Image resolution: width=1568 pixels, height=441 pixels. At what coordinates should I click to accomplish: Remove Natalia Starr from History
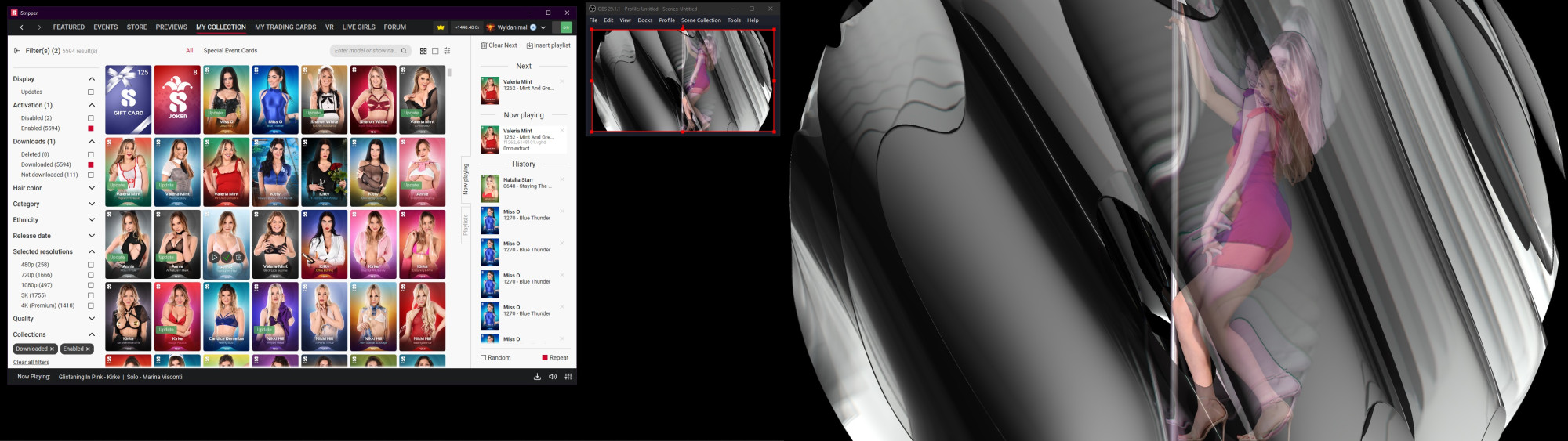pyautogui.click(x=562, y=179)
